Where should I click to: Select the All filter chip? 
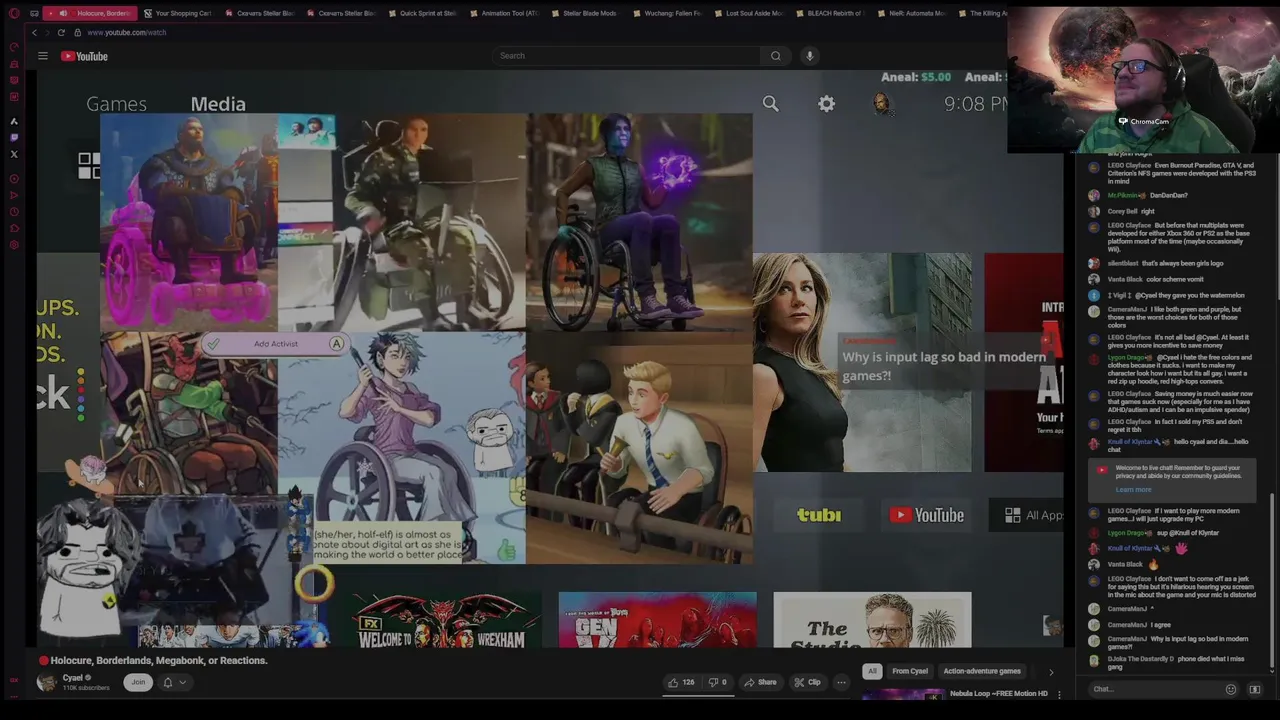click(872, 671)
